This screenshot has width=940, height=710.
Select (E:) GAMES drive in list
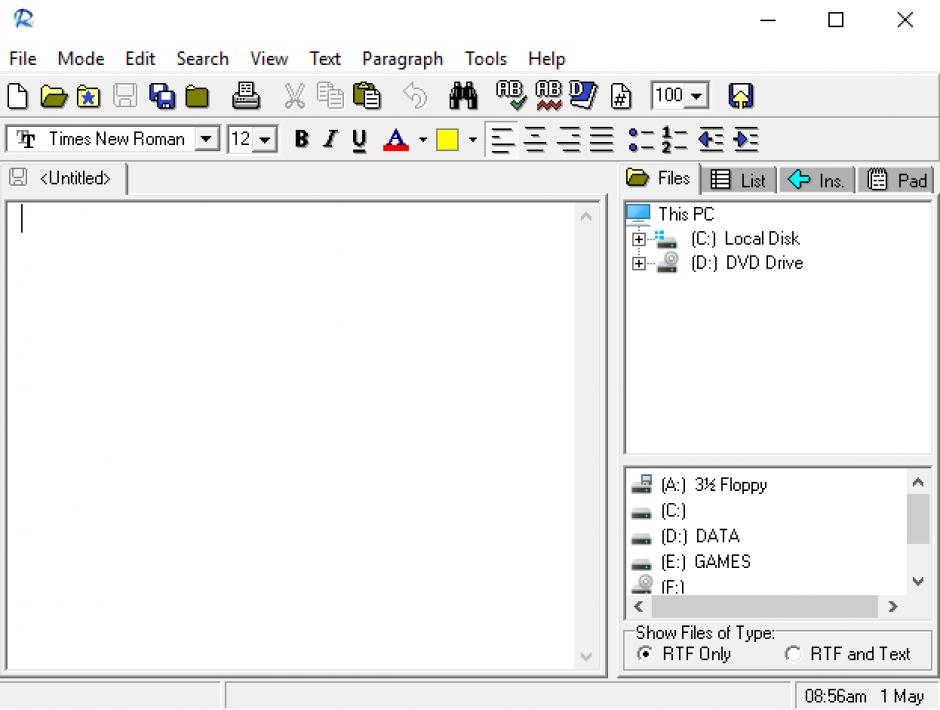pos(691,562)
